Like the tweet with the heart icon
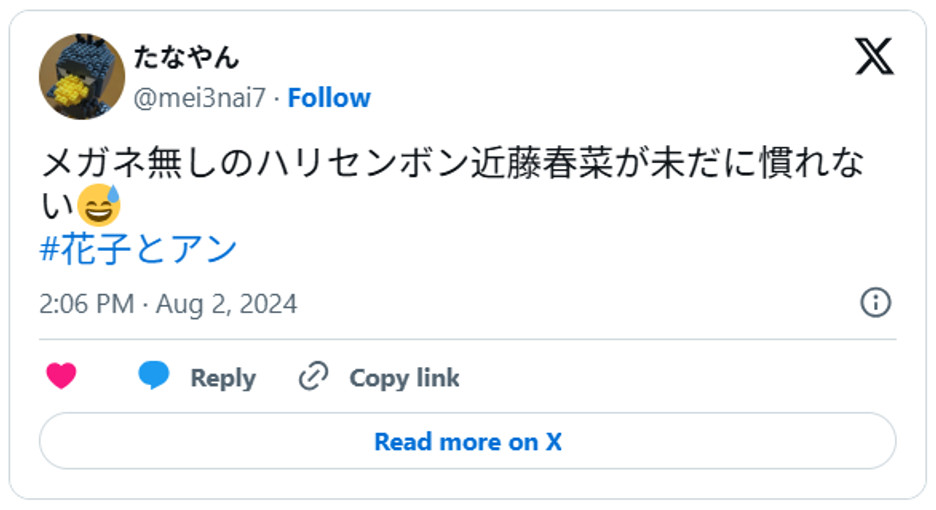 point(62,377)
